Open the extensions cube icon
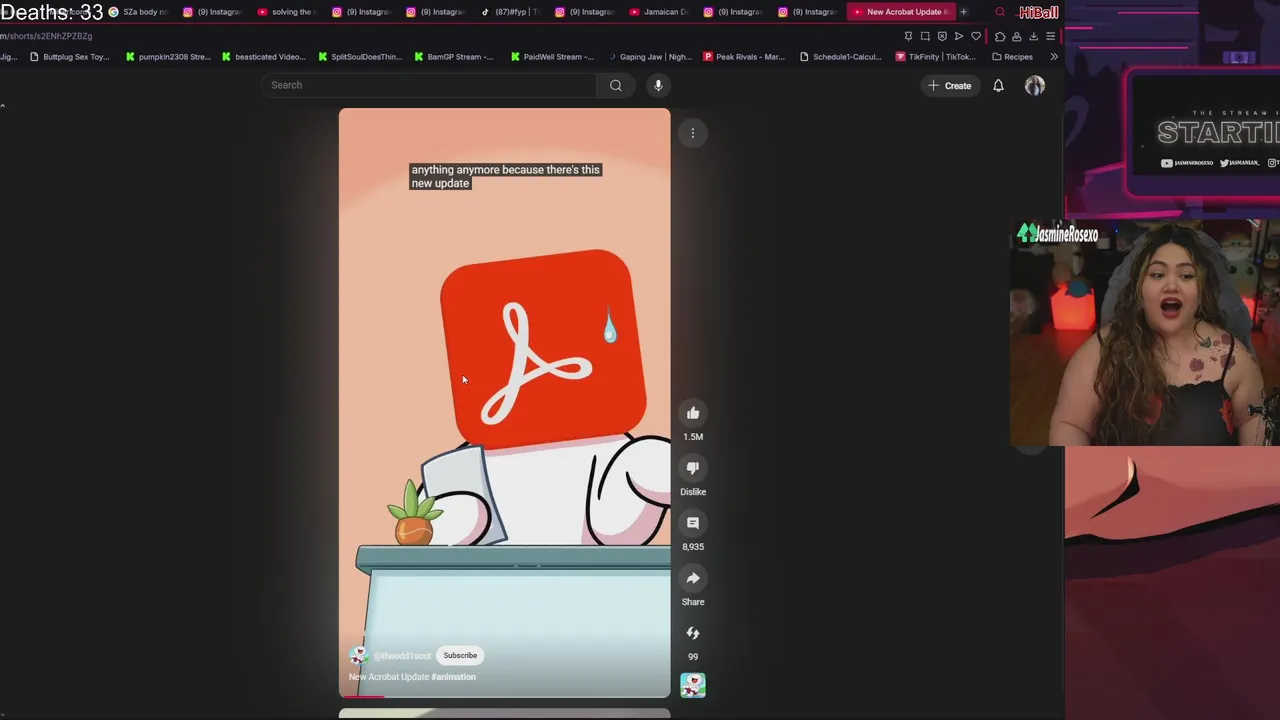The image size is (1280, 720). (1000, 36)
